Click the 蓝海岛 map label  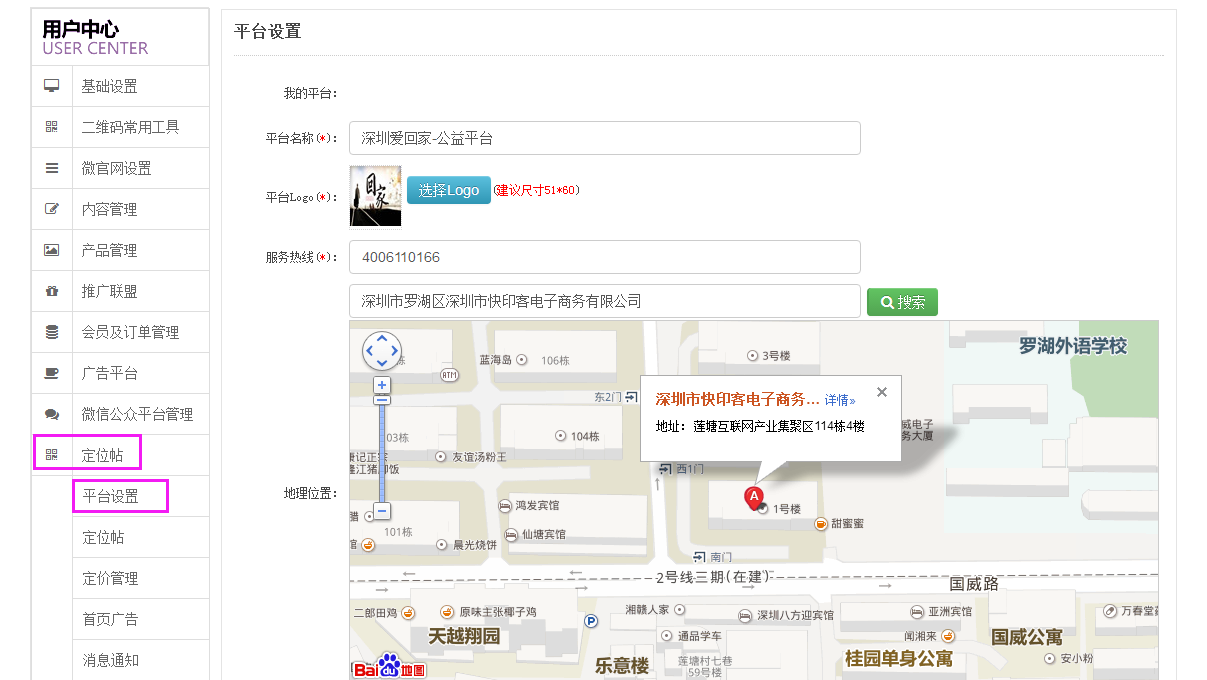(x=495, y=360)
